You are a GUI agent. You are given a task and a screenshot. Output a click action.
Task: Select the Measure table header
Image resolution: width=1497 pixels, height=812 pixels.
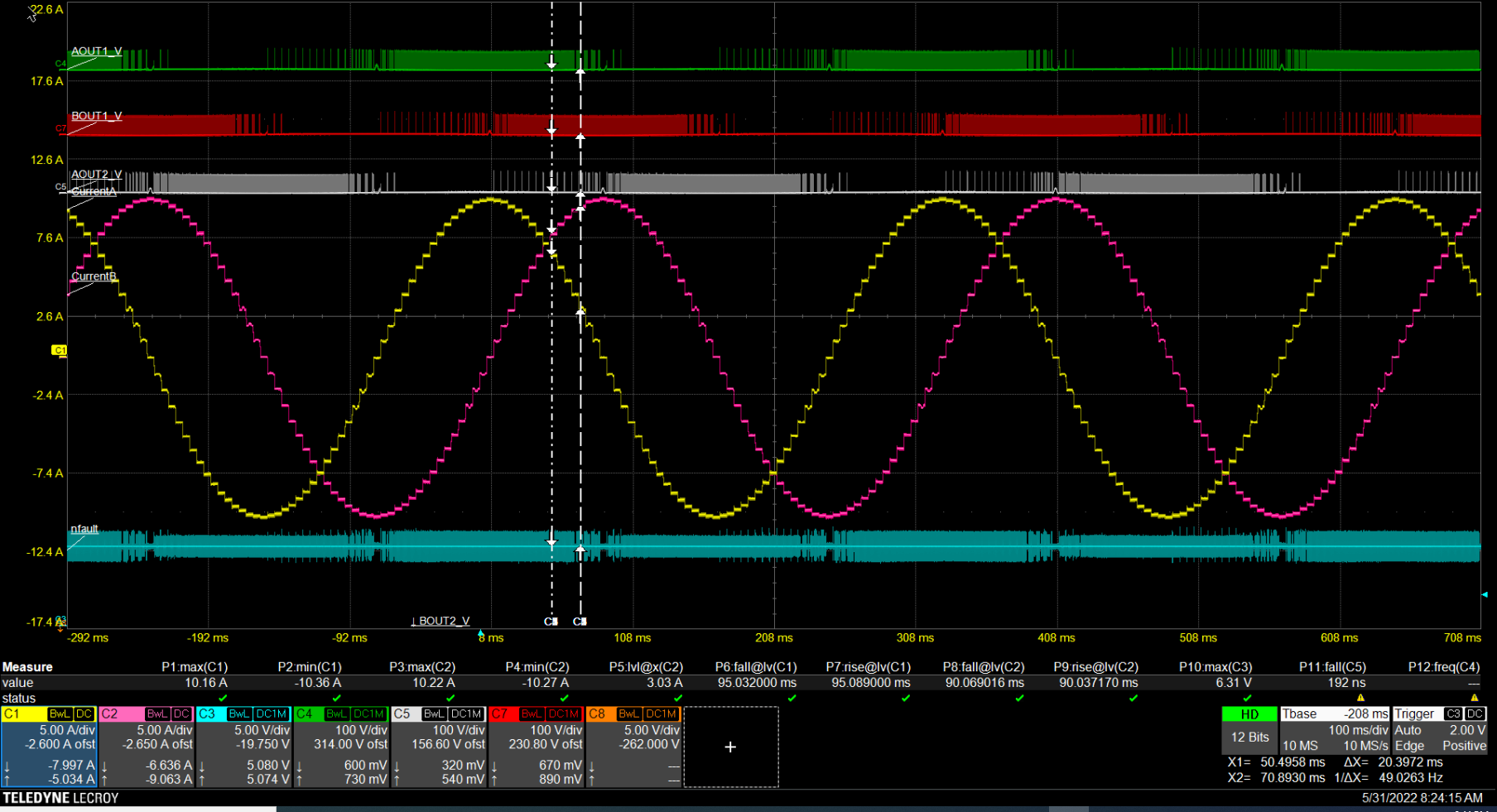28,666
